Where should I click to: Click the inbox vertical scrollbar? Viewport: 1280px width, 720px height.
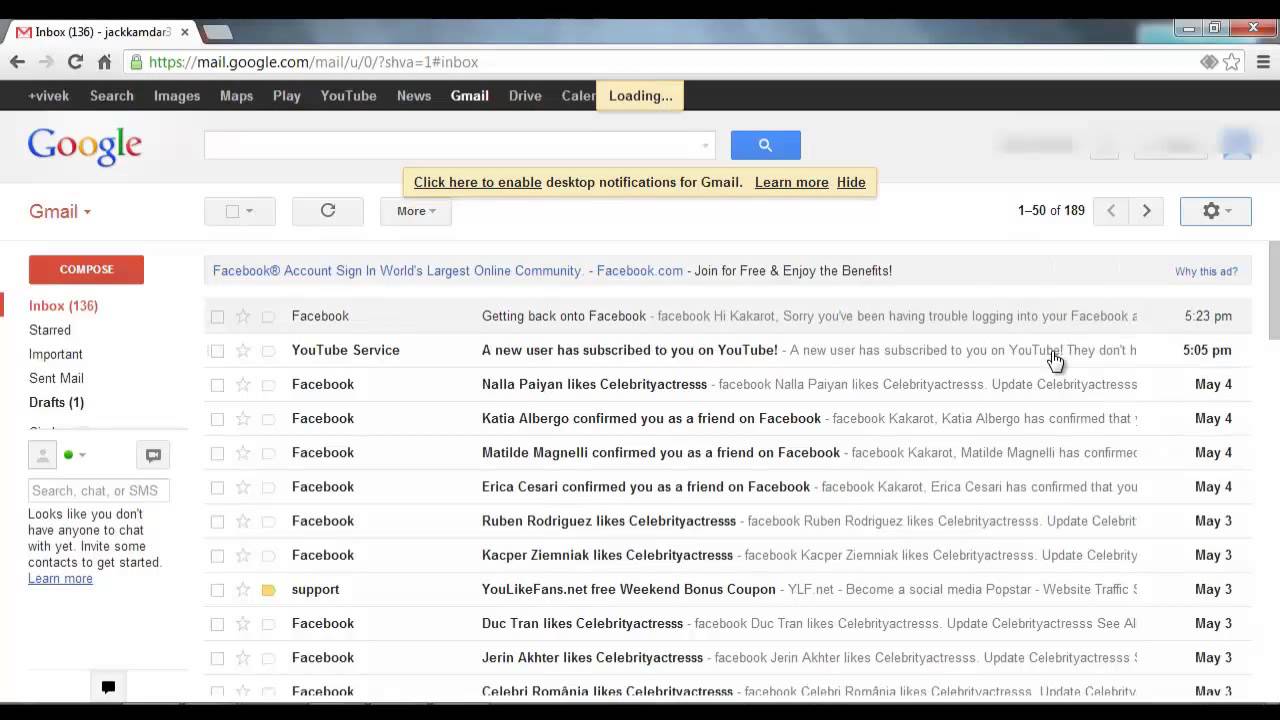coord(1274,290)
